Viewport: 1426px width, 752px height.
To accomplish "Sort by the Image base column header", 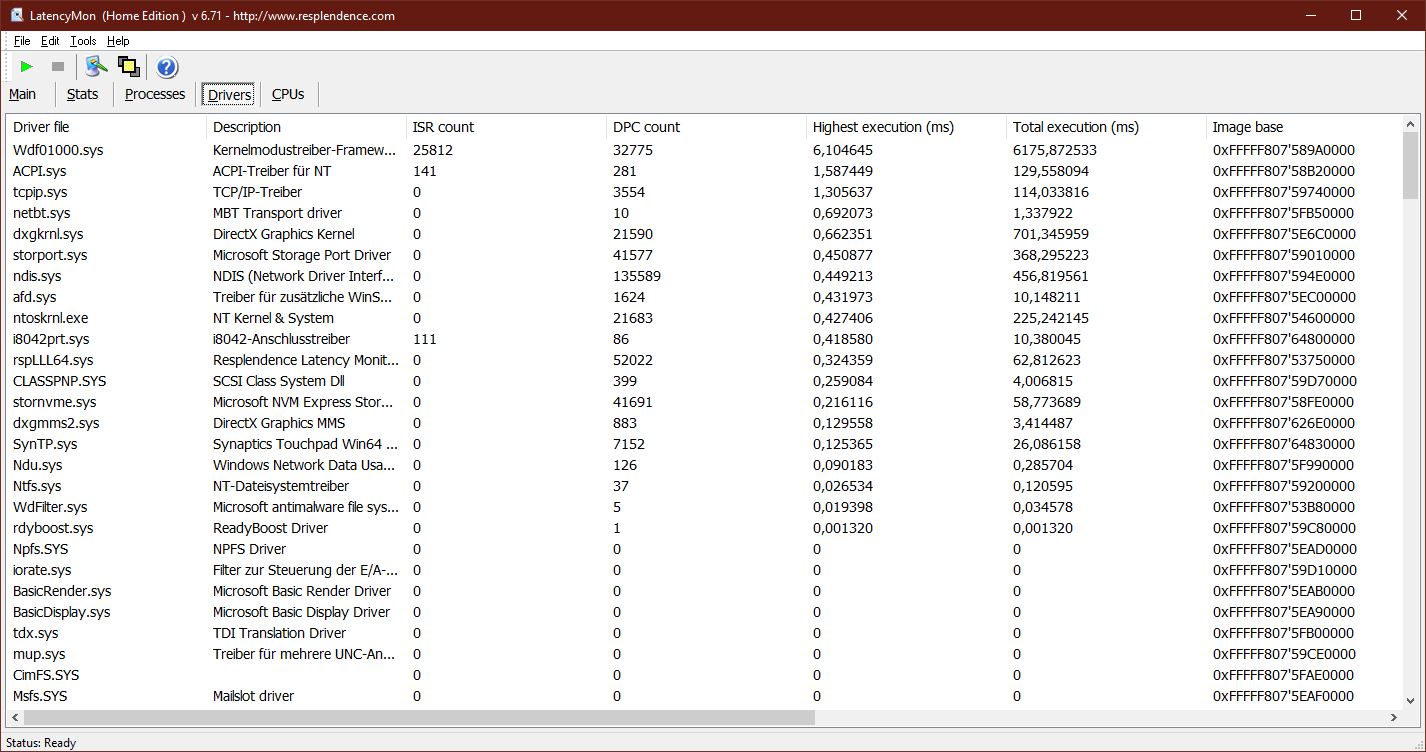I will (1304, 127).
